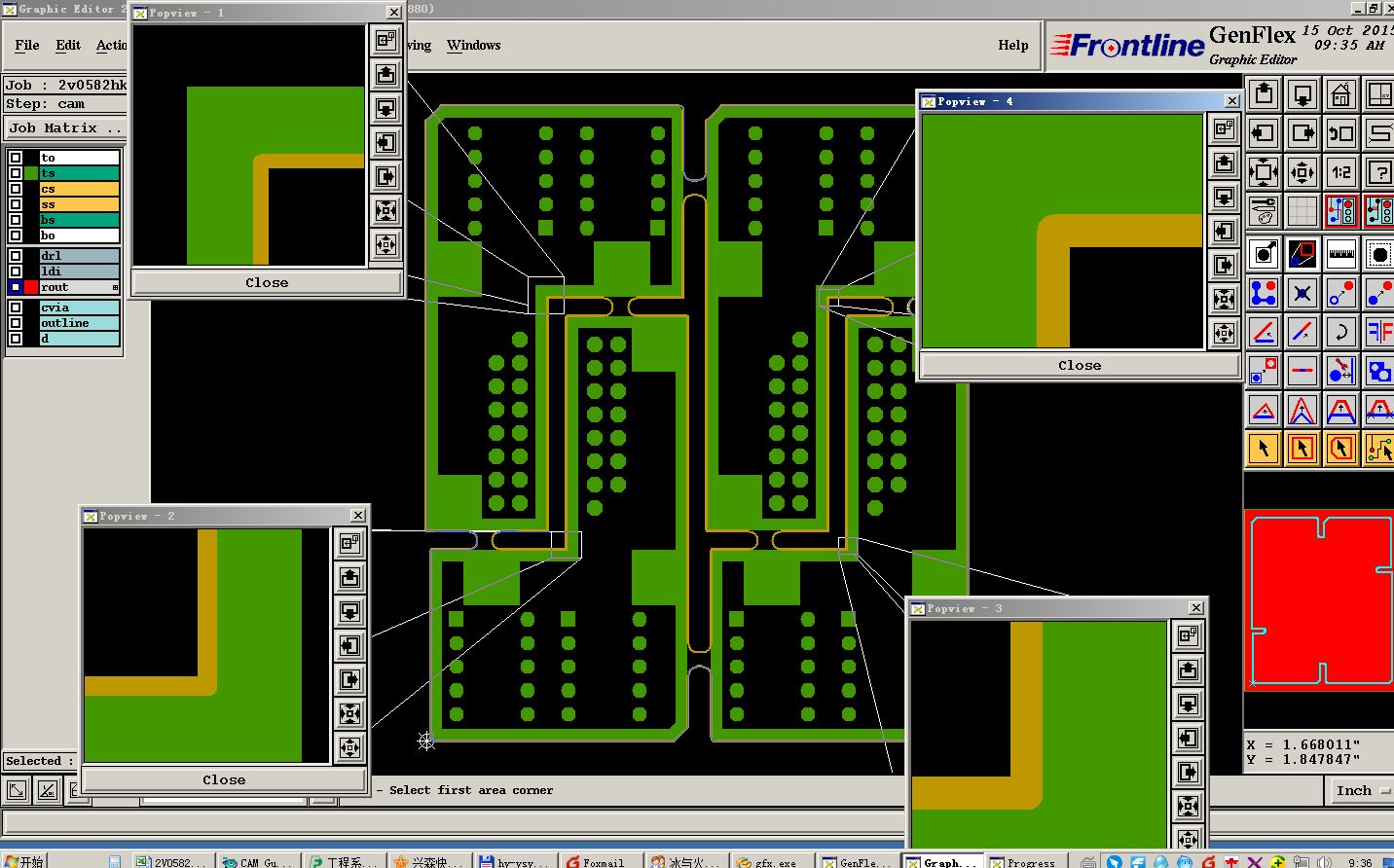Open the tools and palette settings icon
This screenshot has width=1394, height=868.
click(x=1264, y=210)
